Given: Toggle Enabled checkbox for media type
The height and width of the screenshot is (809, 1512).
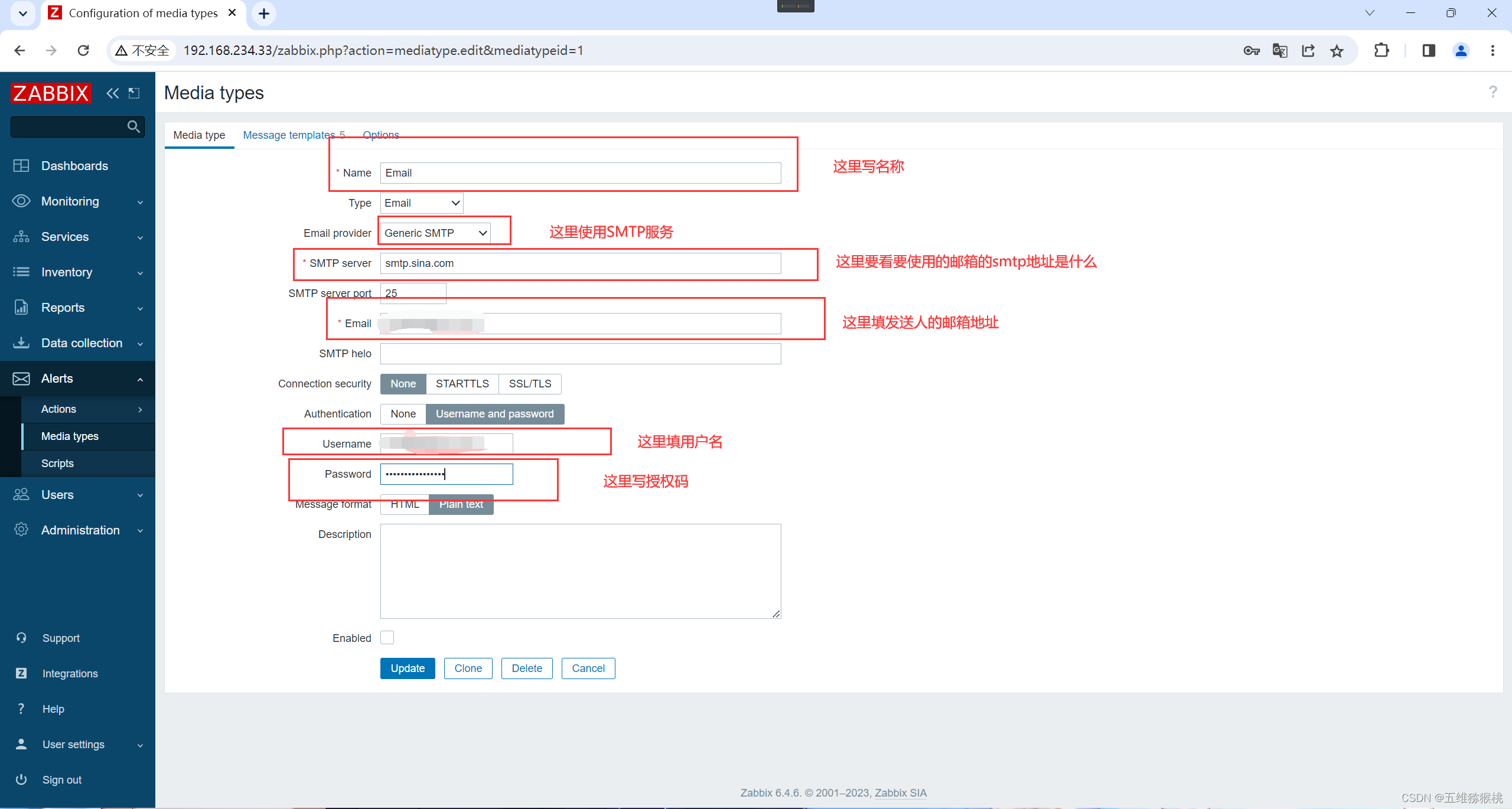Looking at the screenshot, I should click(387, 637).
